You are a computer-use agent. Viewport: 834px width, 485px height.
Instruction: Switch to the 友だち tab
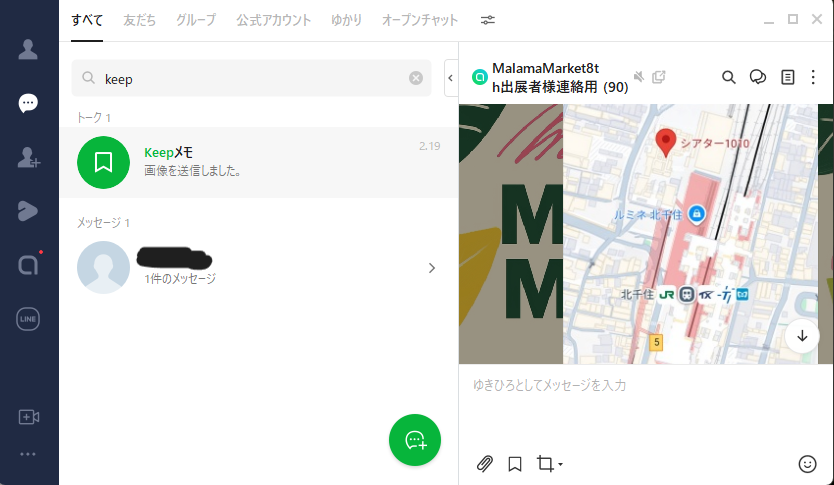click(139, 20)
